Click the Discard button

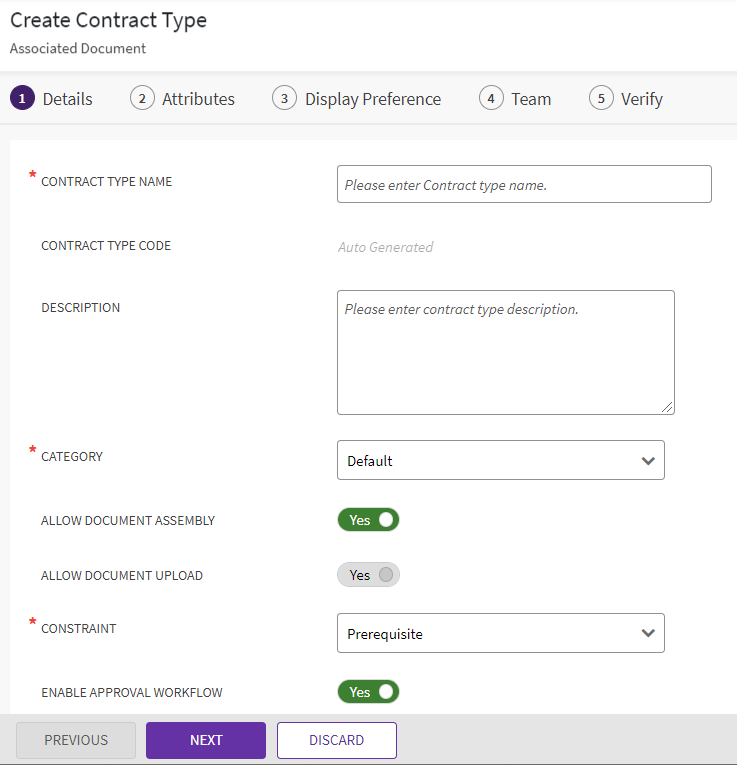coord(337,740)
